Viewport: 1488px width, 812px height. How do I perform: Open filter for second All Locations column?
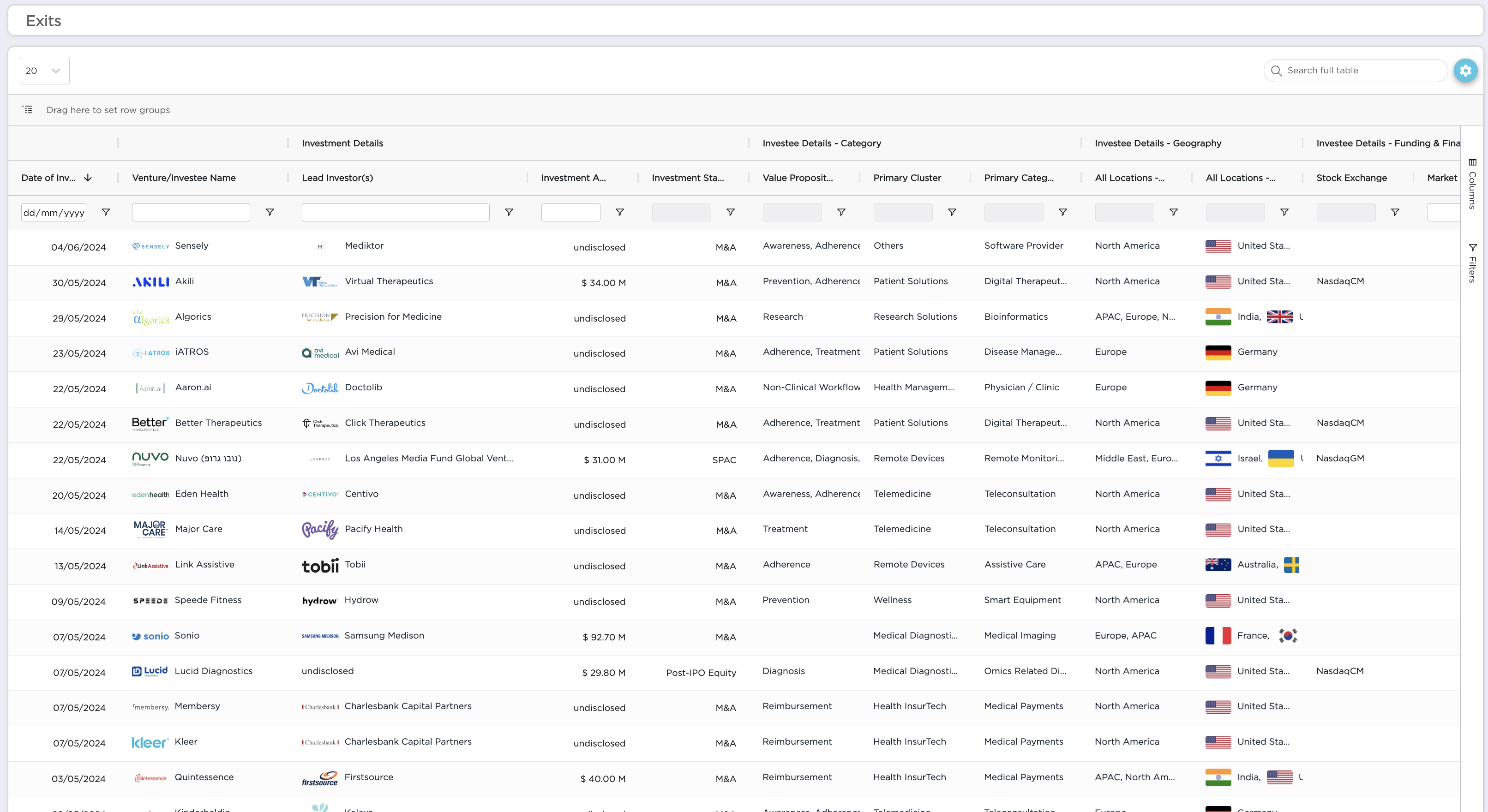click(x=1284, y=213)
